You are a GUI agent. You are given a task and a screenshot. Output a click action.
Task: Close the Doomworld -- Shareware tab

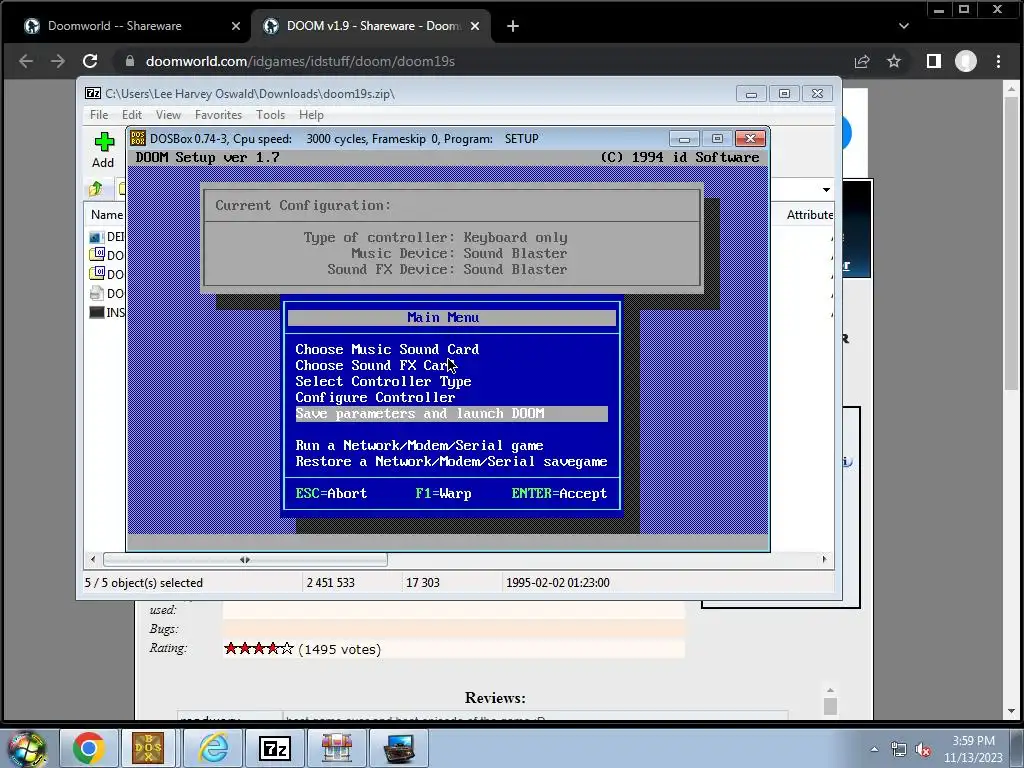(x=236, y=26)
